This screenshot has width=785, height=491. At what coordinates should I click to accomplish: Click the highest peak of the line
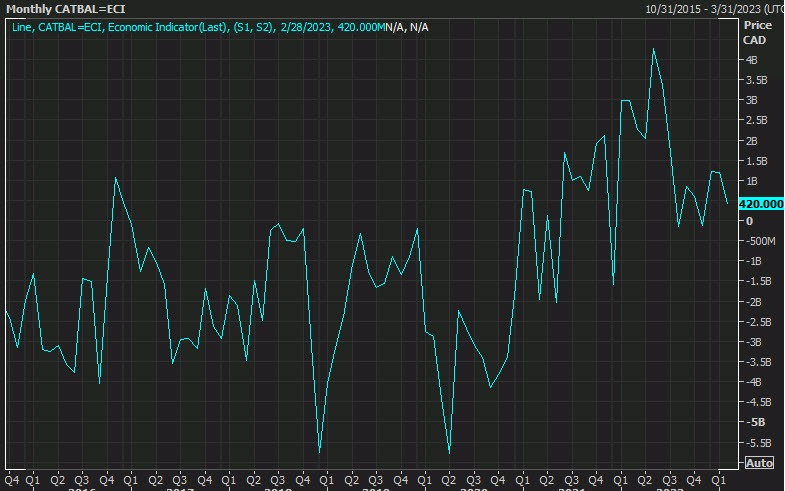click(x=654, y=49)
